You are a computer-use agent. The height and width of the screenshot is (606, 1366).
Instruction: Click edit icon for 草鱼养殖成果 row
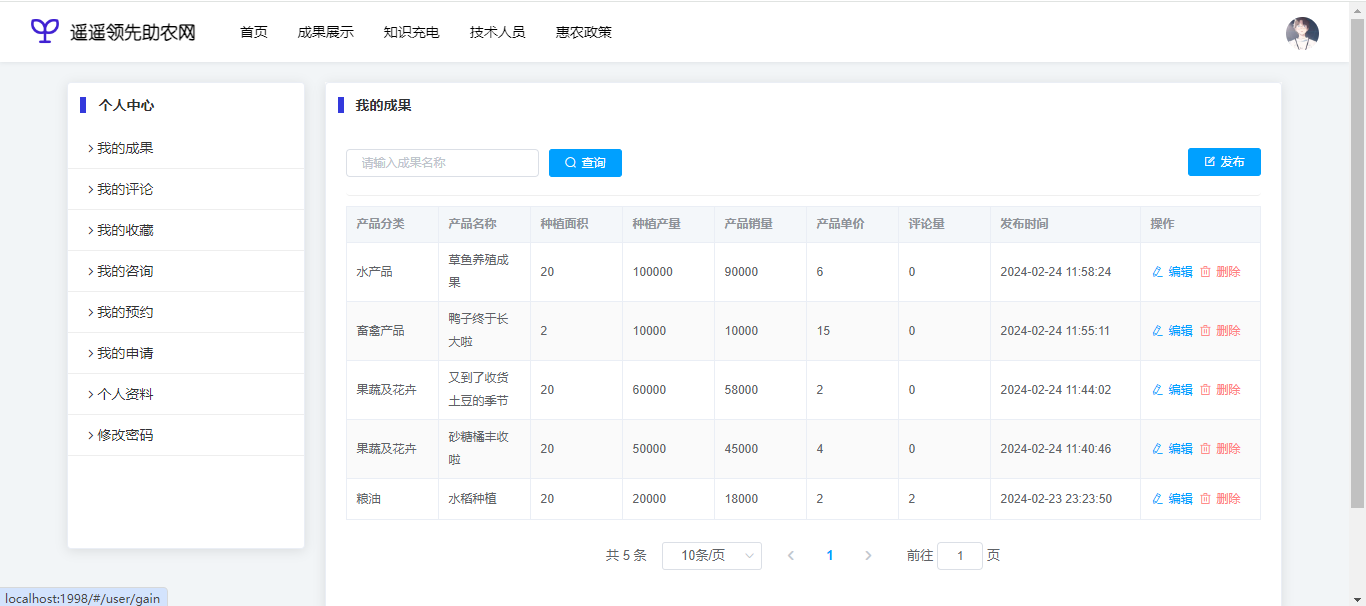(x=1158, y=272)
